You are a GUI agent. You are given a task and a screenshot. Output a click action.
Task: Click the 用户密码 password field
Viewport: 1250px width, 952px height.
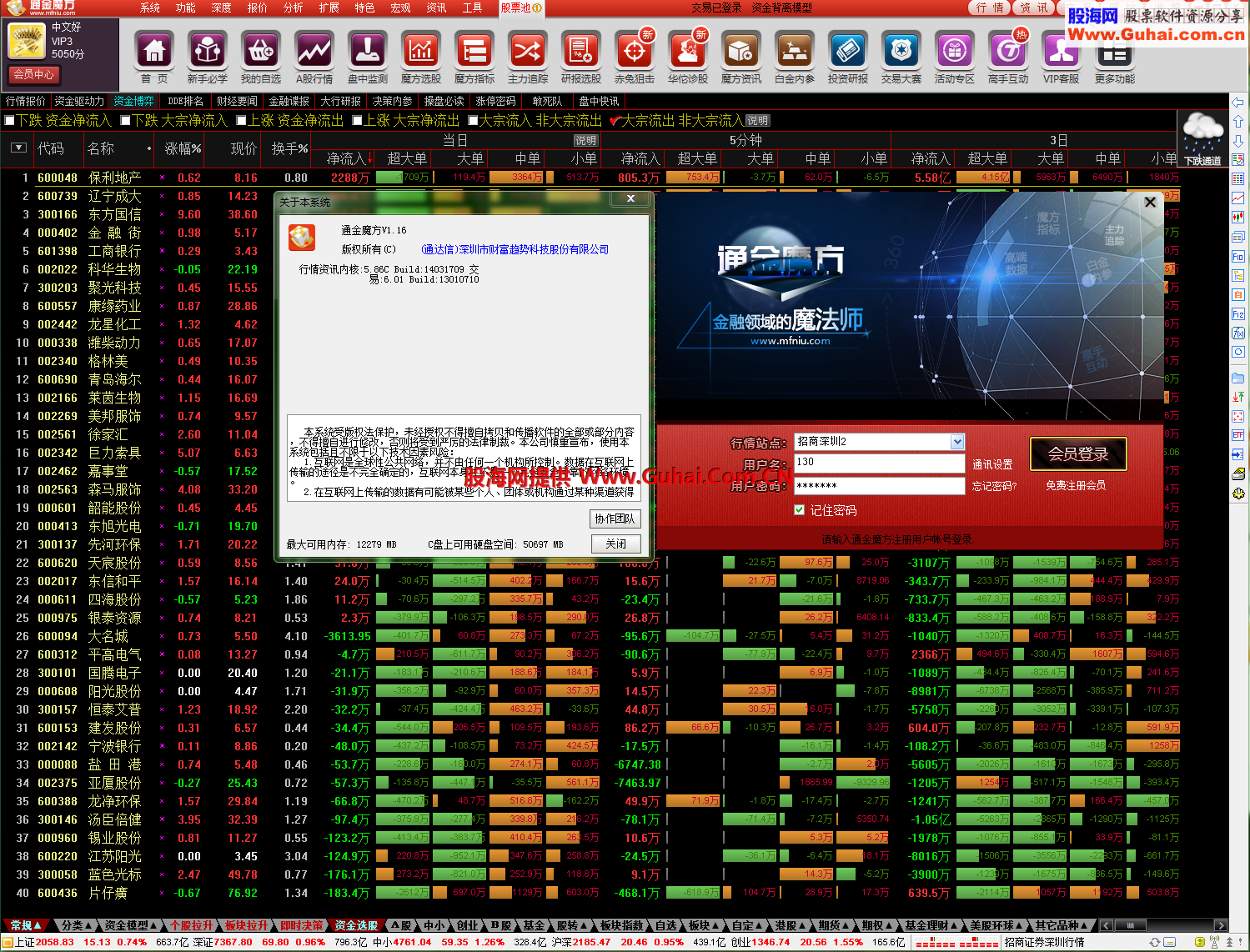(879, 485)
